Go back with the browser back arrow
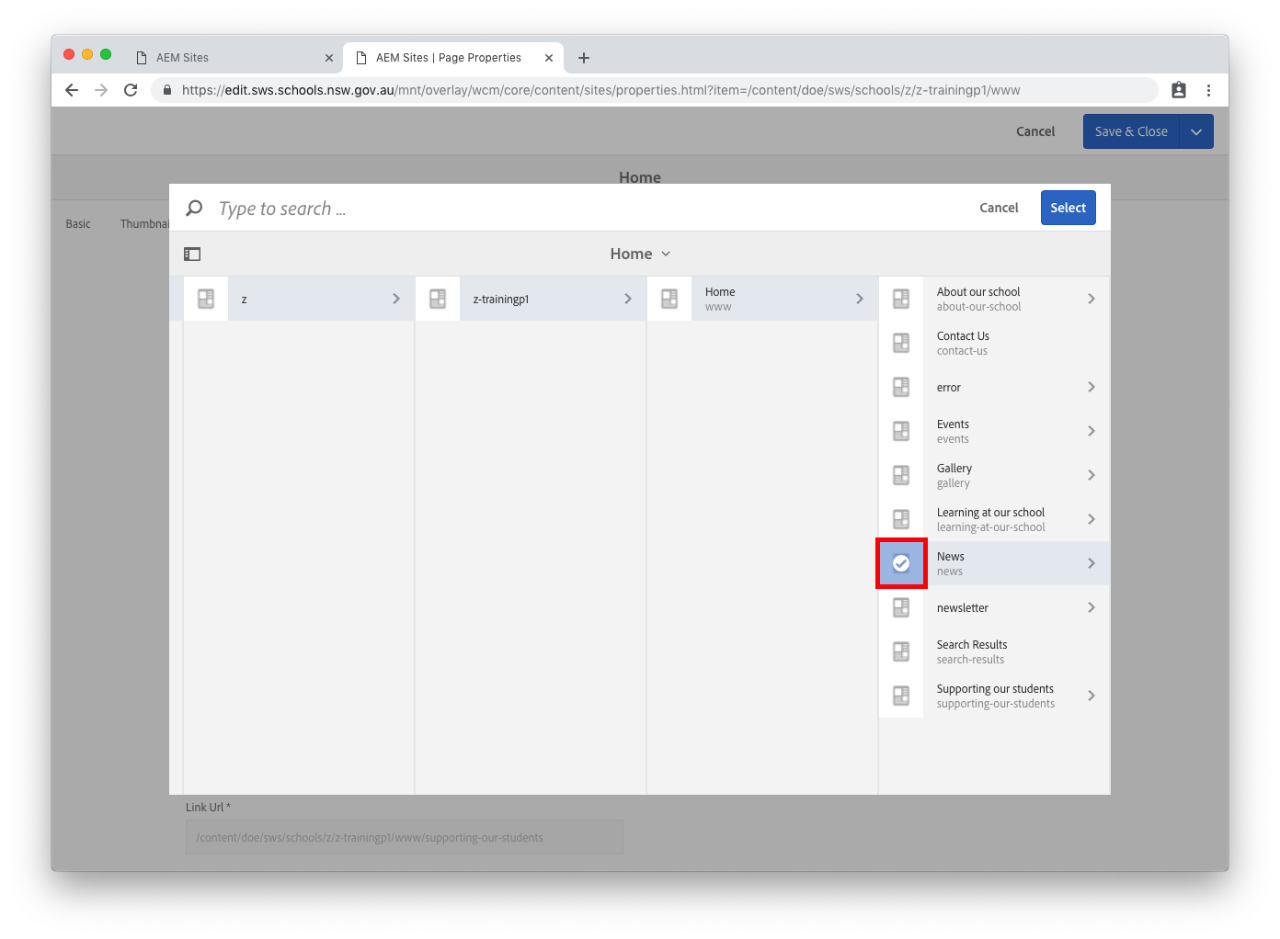This screenshot has height=939, width=1280. 71,90
